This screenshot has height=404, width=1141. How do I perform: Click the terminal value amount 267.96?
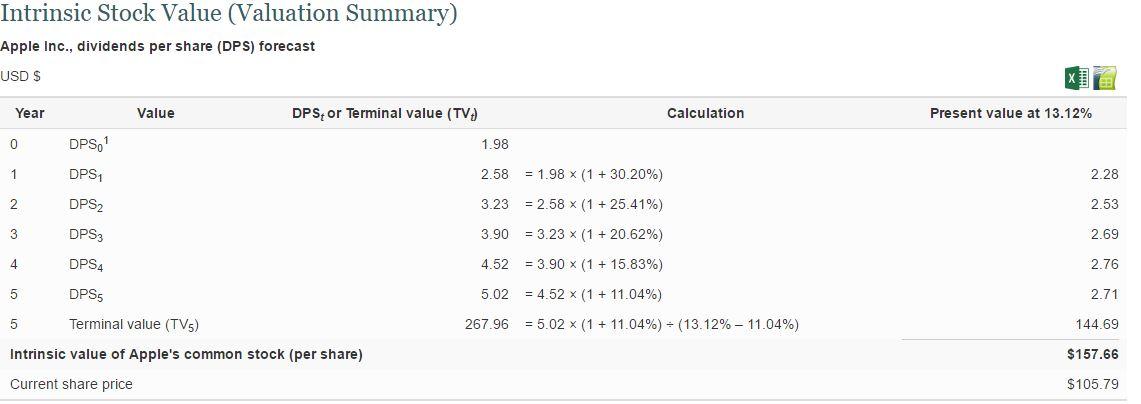487,325
